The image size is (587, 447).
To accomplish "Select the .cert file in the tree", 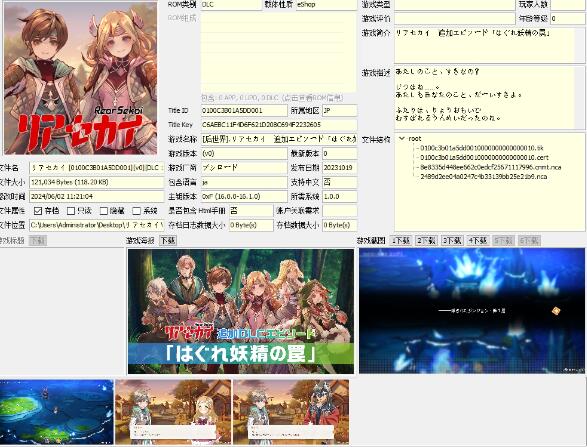I will coord(484,158).
